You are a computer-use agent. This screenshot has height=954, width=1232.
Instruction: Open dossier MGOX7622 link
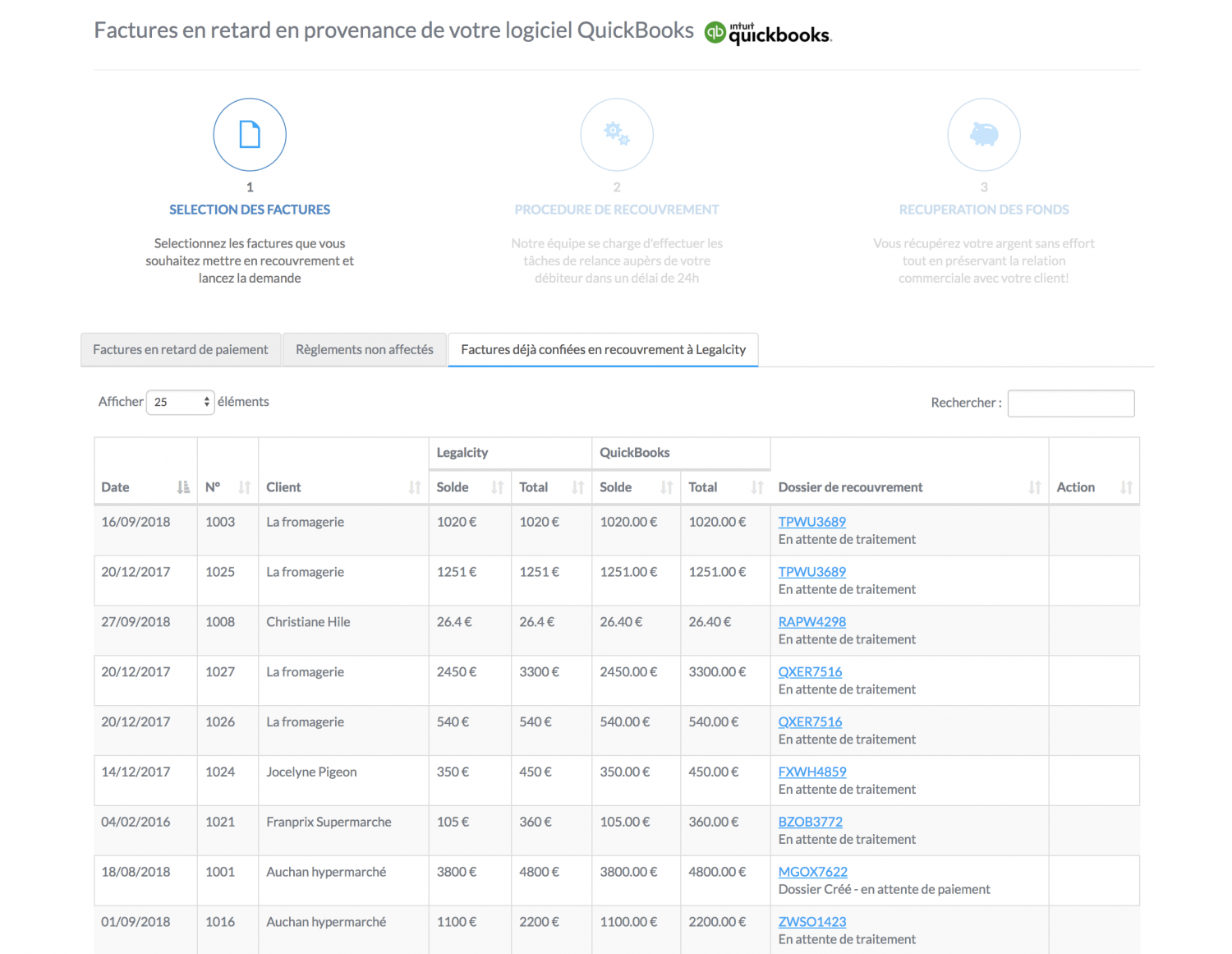pos(812,872)
